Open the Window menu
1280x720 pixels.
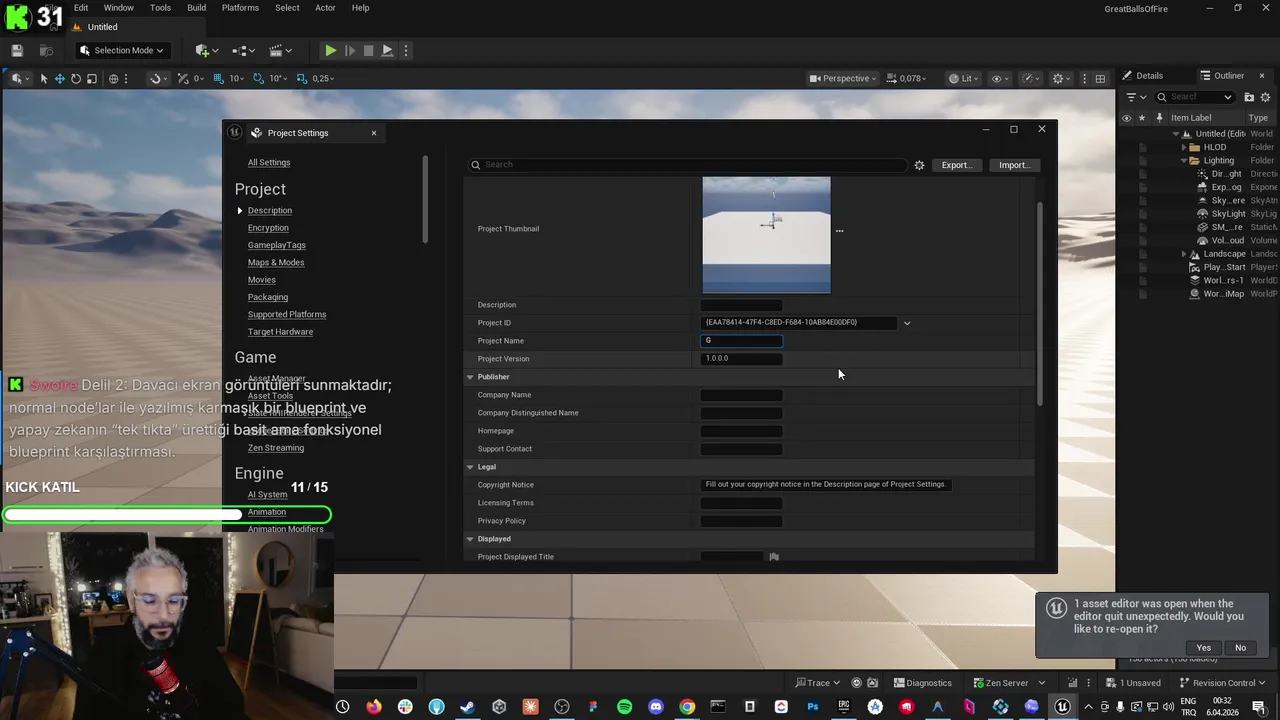(x=118, y=8)
